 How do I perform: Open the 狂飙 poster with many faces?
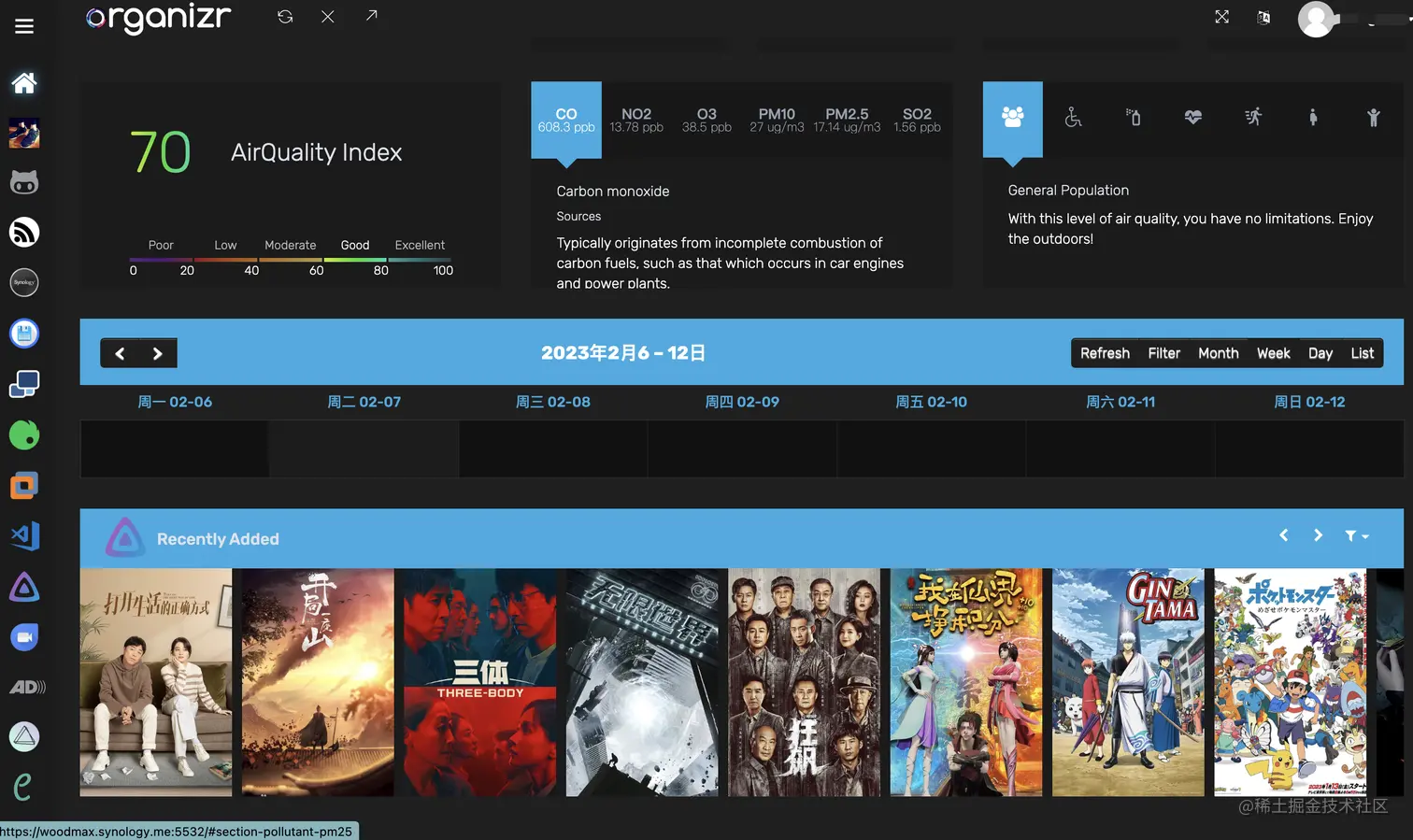[804, 682]
